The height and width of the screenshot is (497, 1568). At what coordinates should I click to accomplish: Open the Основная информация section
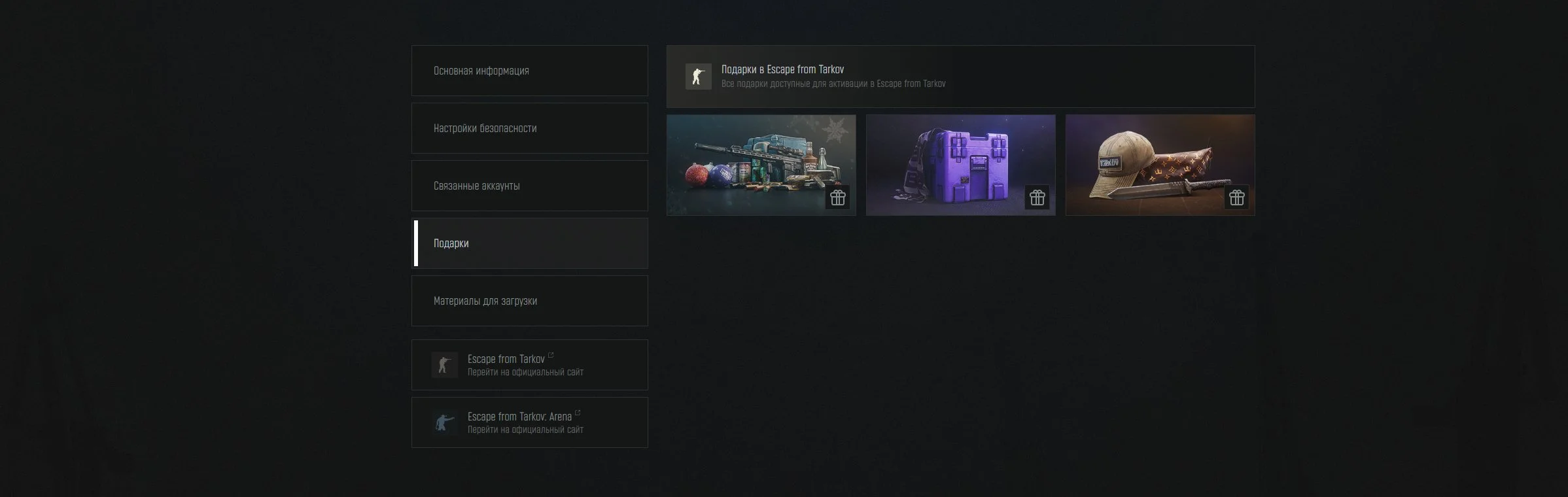(x=529, y=71)
